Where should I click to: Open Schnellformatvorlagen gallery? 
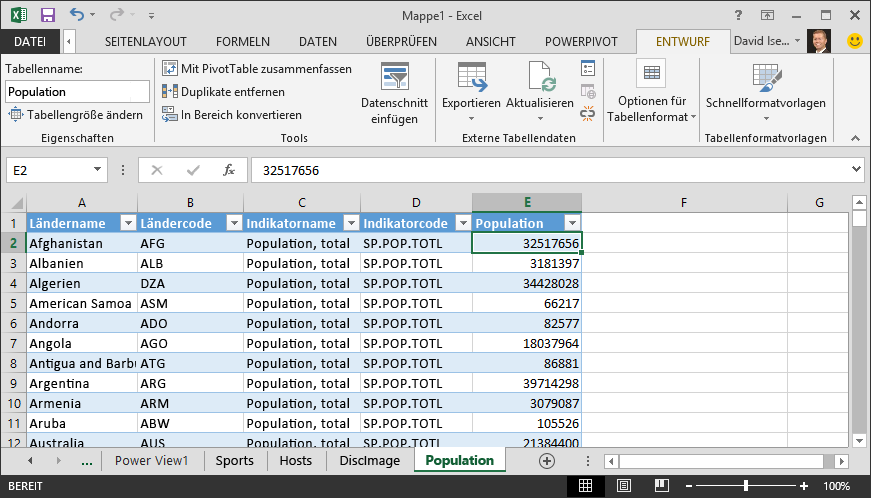point(765,92)
